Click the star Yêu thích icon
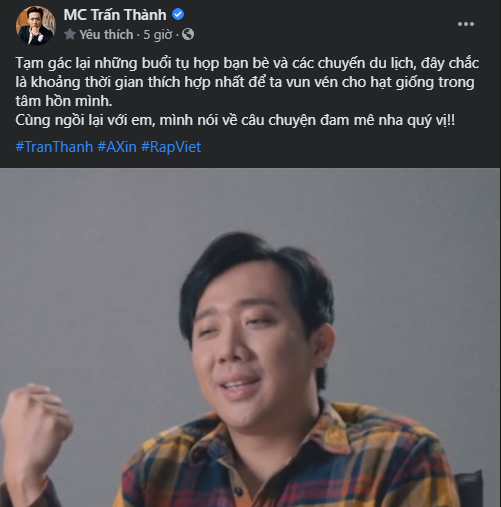This screenshot has height=507, width=501. pyautogui.click(x=70, y=34)
